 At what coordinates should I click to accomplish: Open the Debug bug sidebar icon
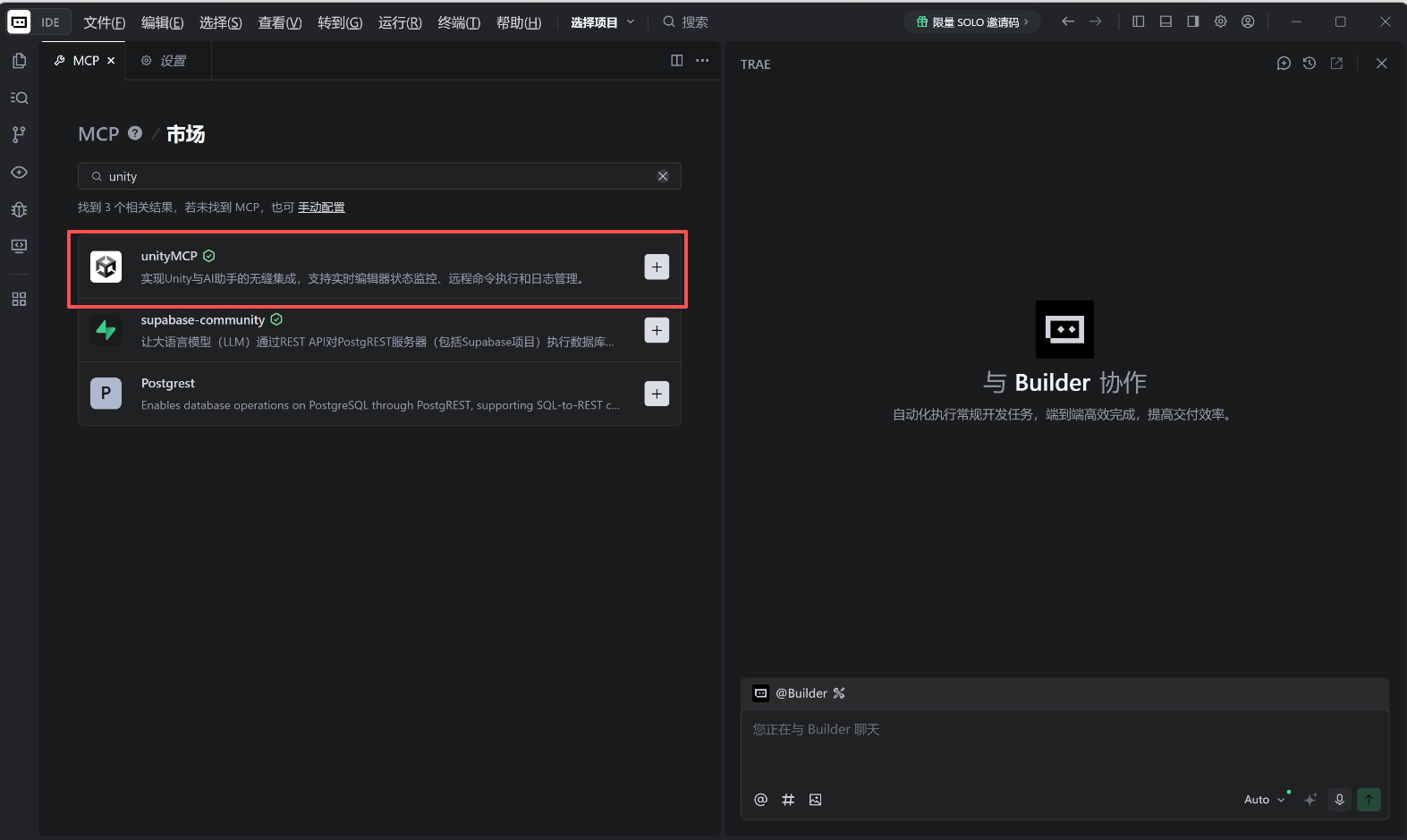pos(19,209)
